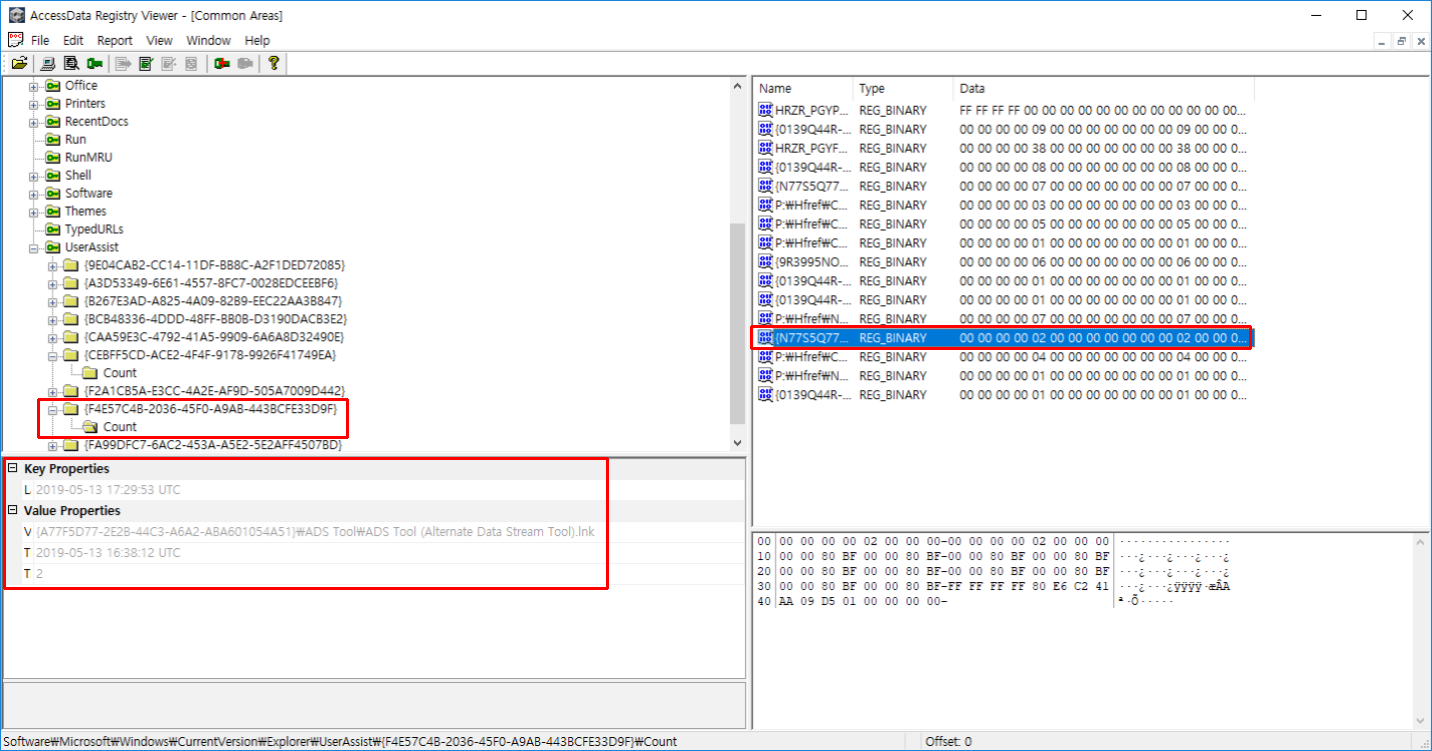Click the binary value icon beside HRZR_PGYP

[x=766, y=110]
